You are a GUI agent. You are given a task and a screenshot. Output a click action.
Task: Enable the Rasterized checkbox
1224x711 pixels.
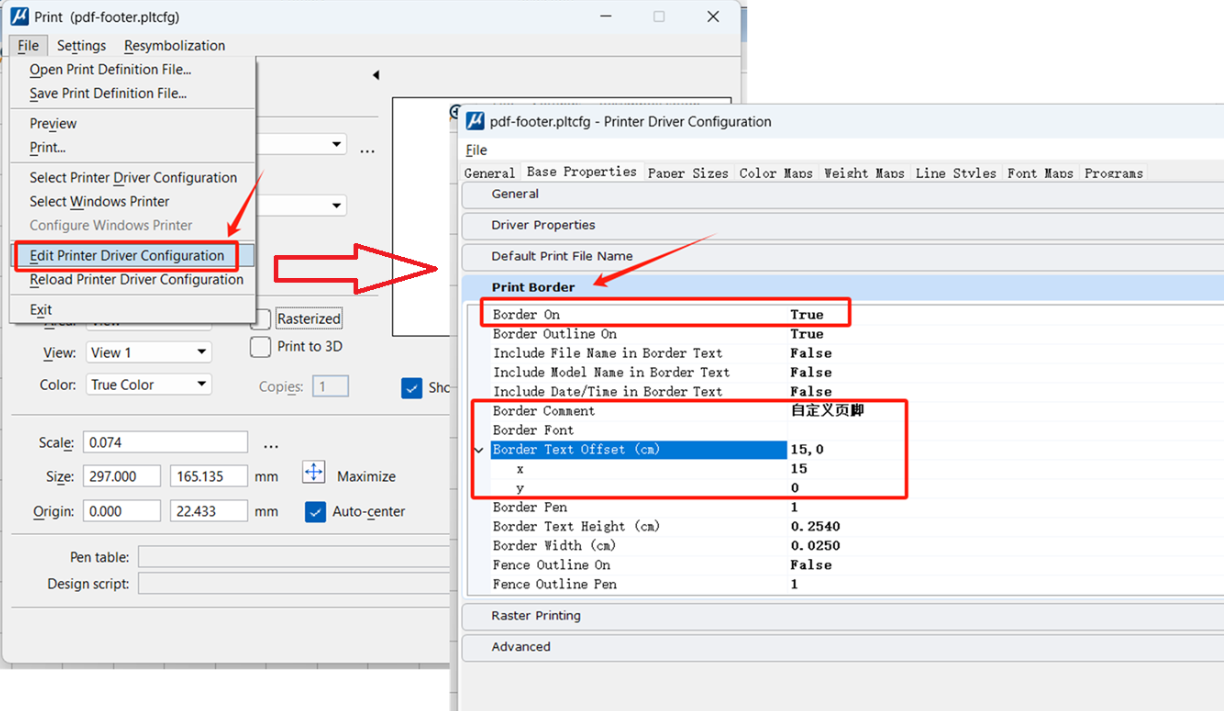[261, 319]
